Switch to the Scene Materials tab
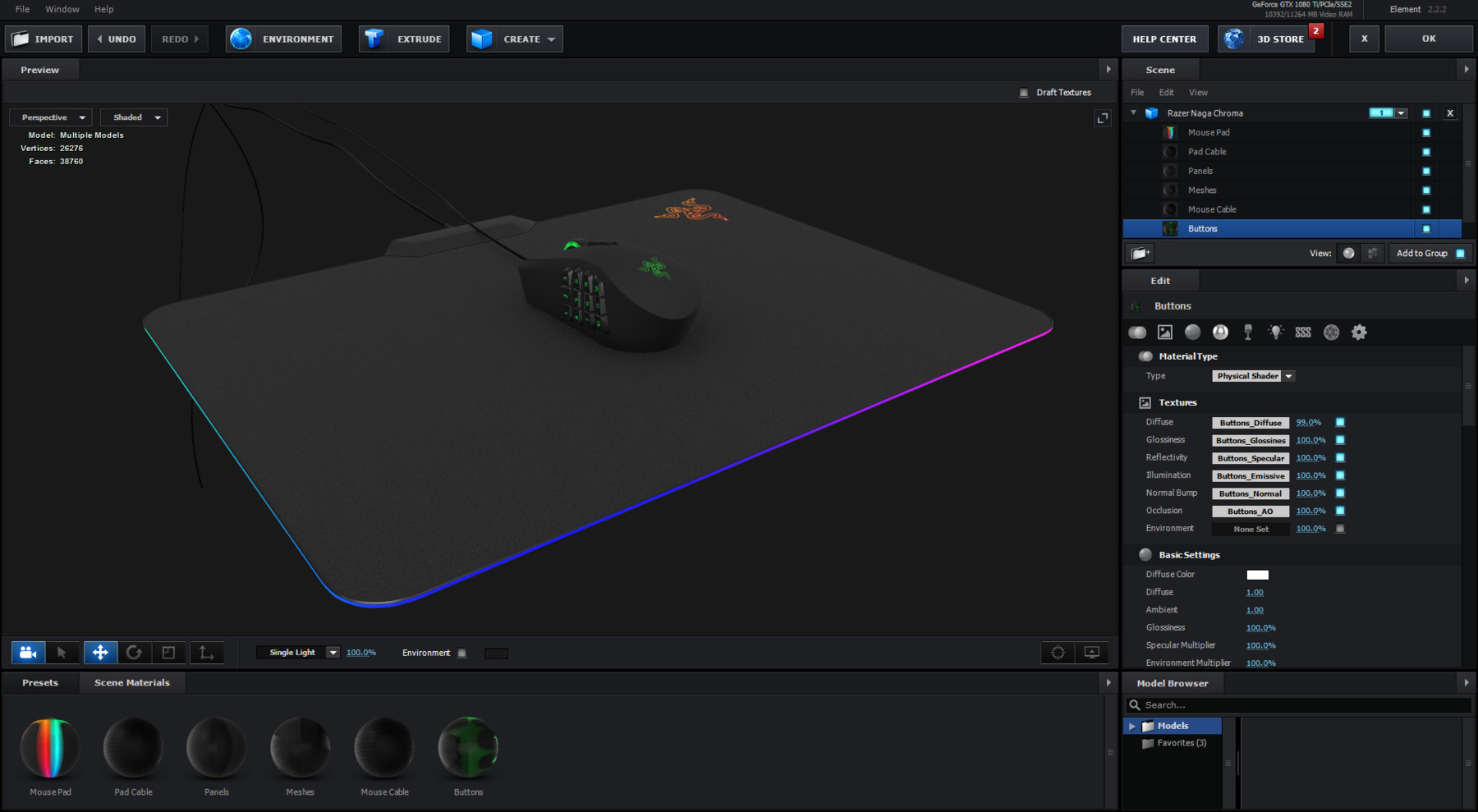 (131, 682)
